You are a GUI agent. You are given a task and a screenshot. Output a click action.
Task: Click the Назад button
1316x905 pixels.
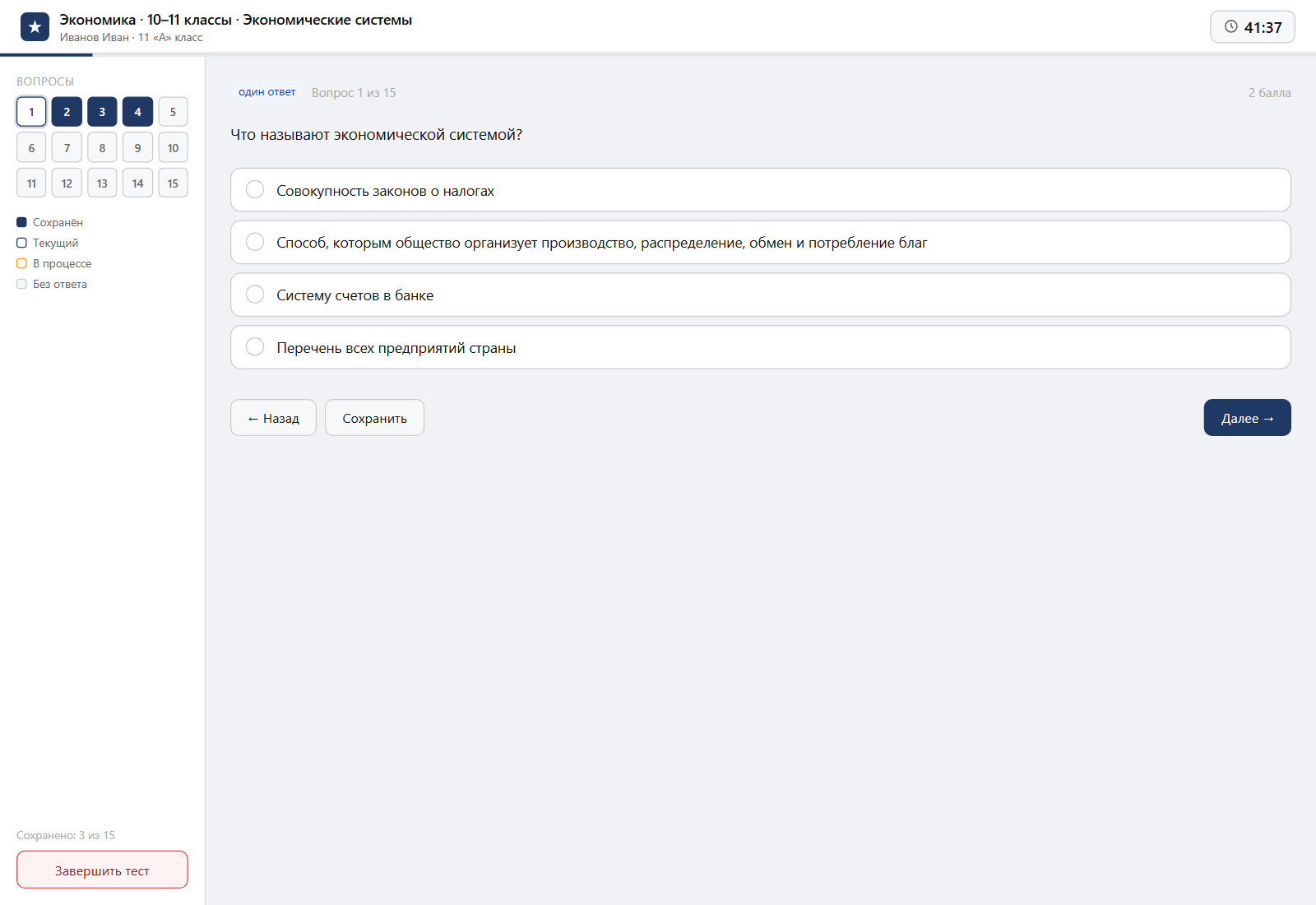[273, 418]
